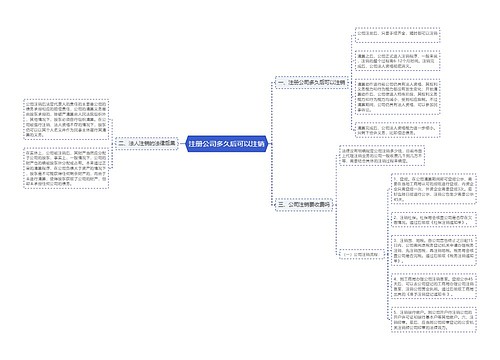500x360 pixels.
Task: Select the topmost leaf under branch 一
Action: [x=398, y=35]
